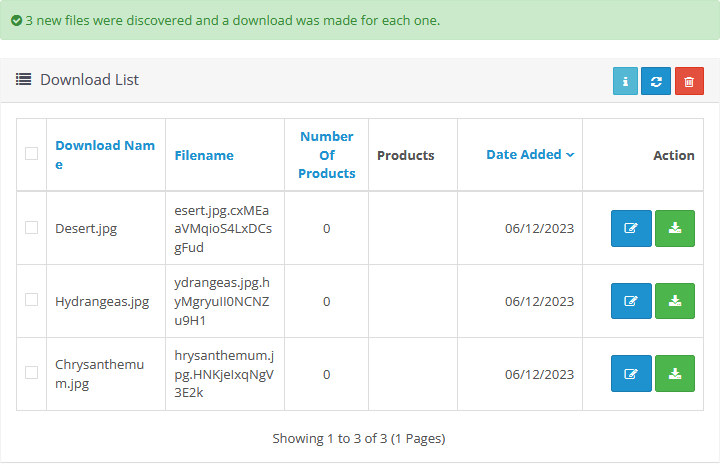
Task: Click the list icon beside Download List
Action: coord(23,80)
